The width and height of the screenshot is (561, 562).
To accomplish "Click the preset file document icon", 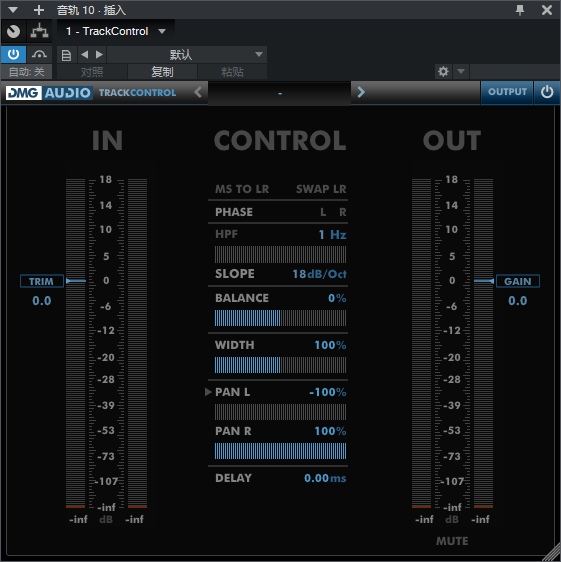I will (66, 55).
